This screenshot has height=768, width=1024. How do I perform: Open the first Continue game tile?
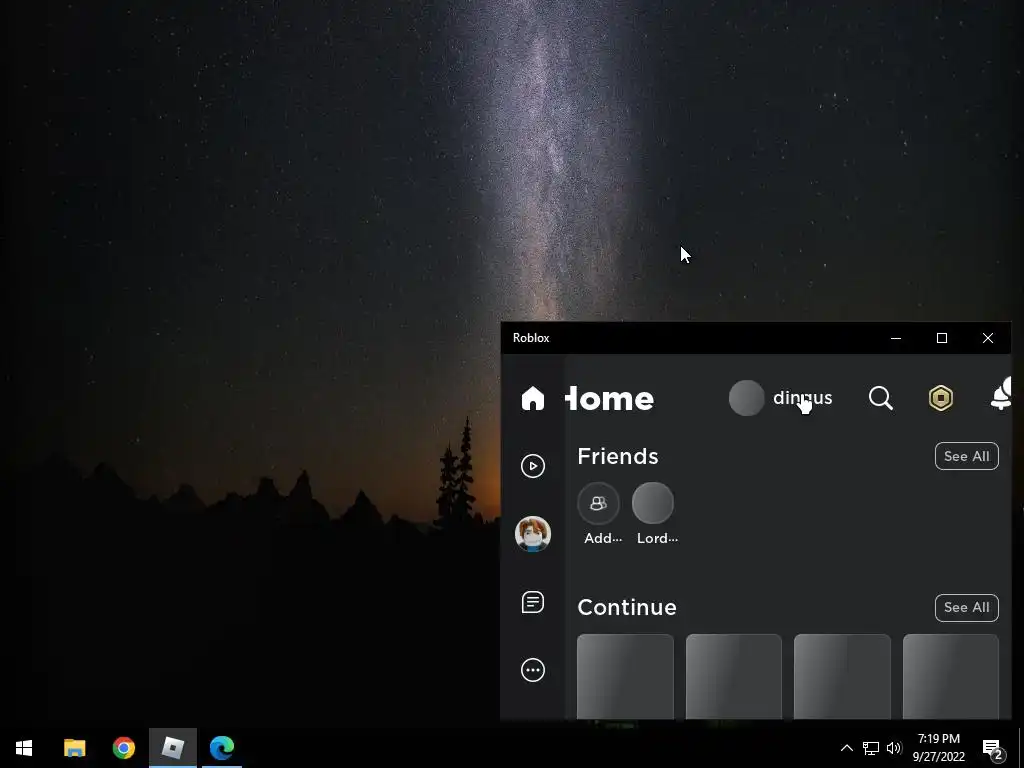(x=625, y=677)
